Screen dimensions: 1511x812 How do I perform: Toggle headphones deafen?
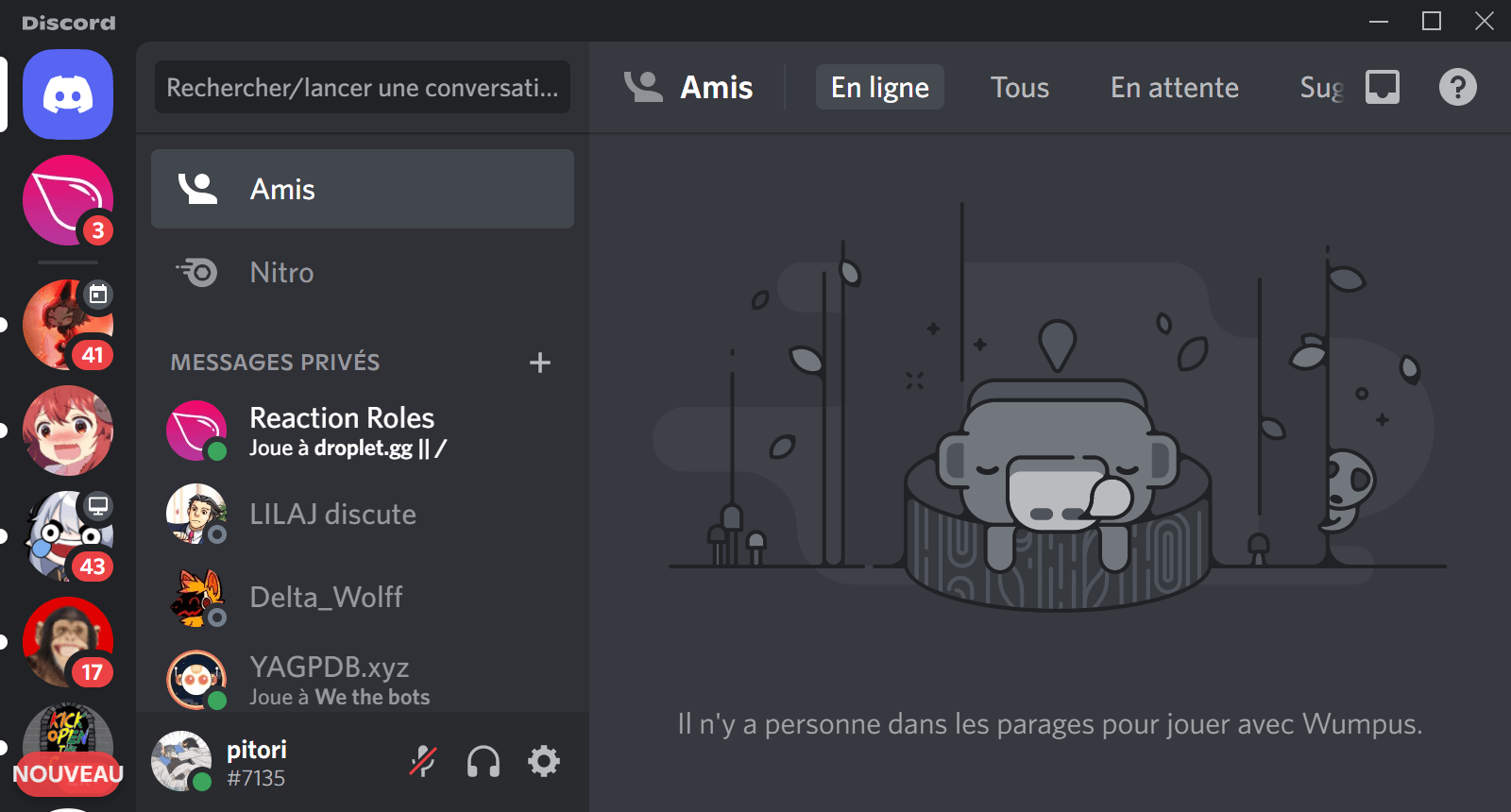[484, 761]
